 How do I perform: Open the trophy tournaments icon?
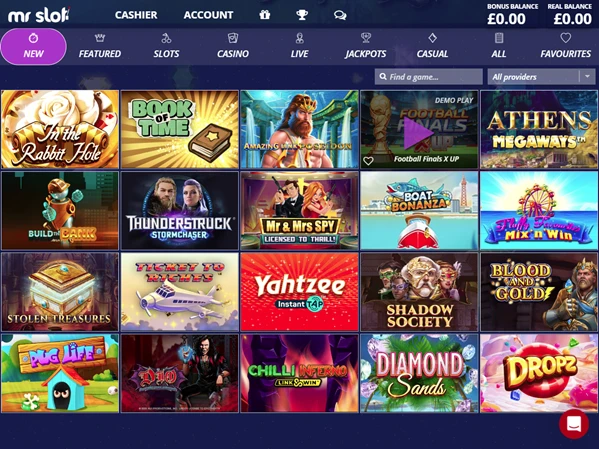pyautogui.click(x=302, y=15)
